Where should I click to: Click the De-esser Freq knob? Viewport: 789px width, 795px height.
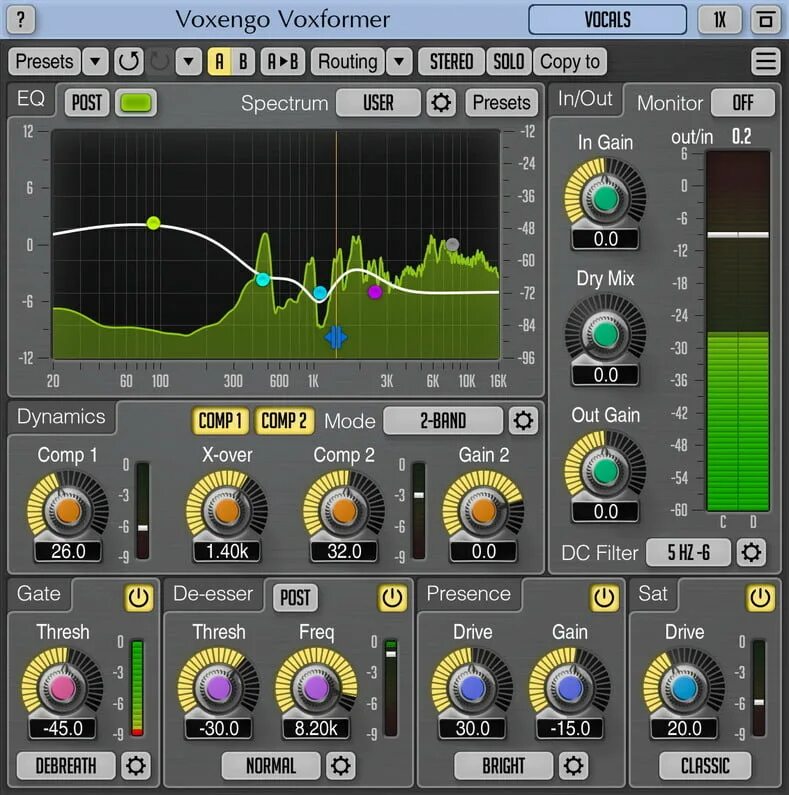click(316, 688)
